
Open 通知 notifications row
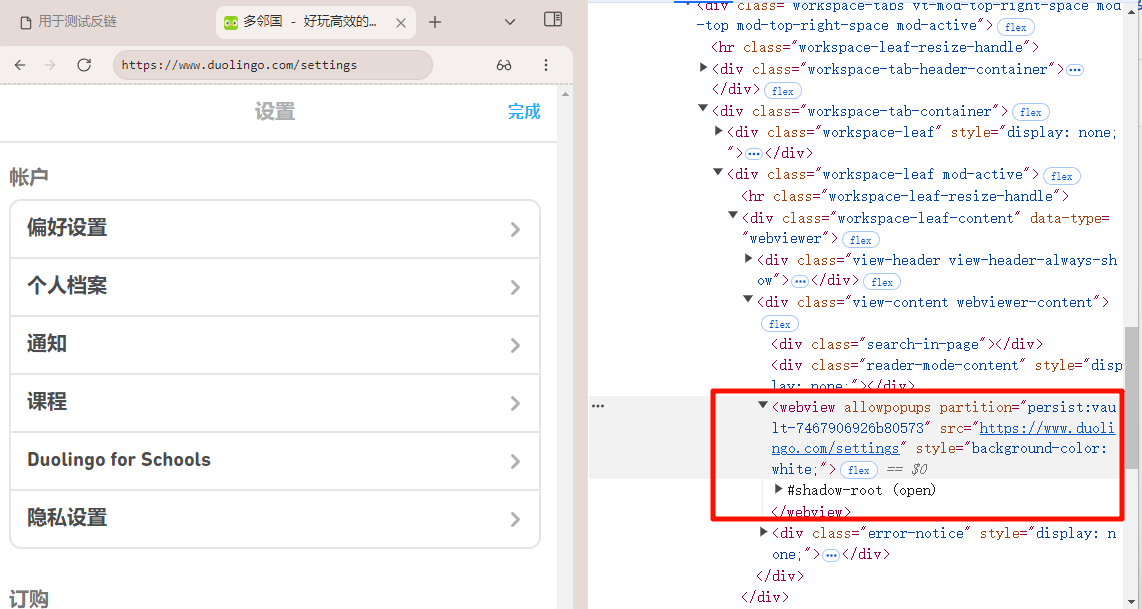tap(275, 345)
